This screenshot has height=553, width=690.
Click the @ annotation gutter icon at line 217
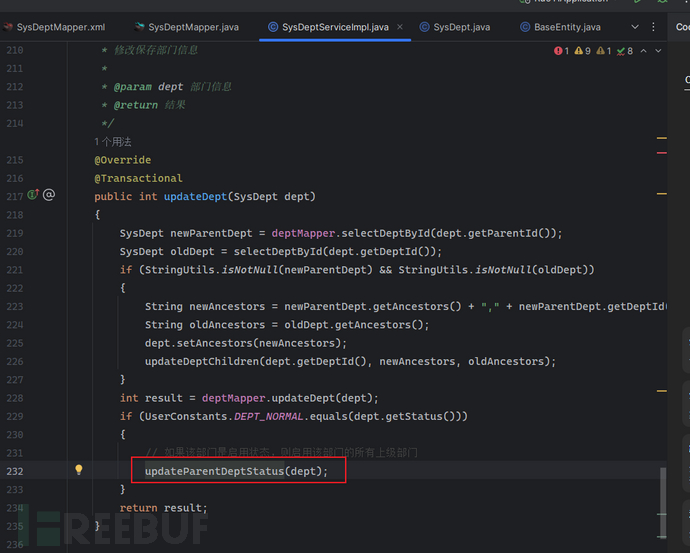(x=49, y=194)
